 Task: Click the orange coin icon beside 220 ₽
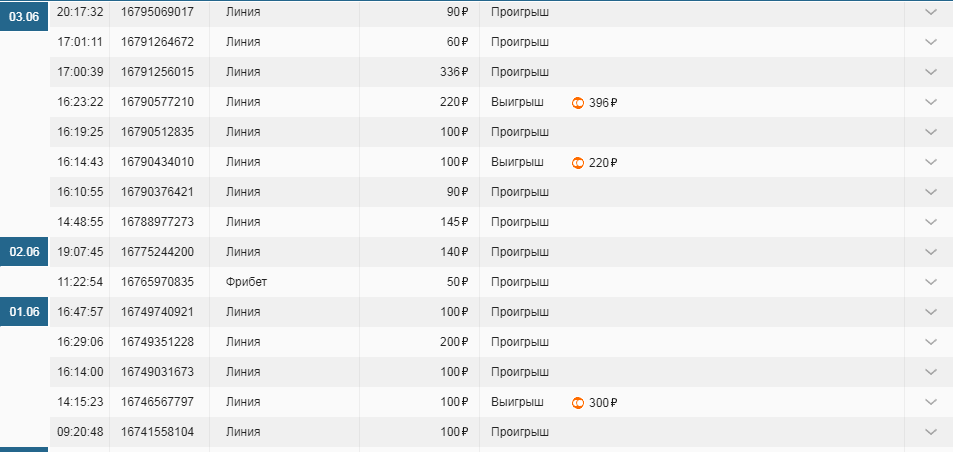(x=578, y=162)
